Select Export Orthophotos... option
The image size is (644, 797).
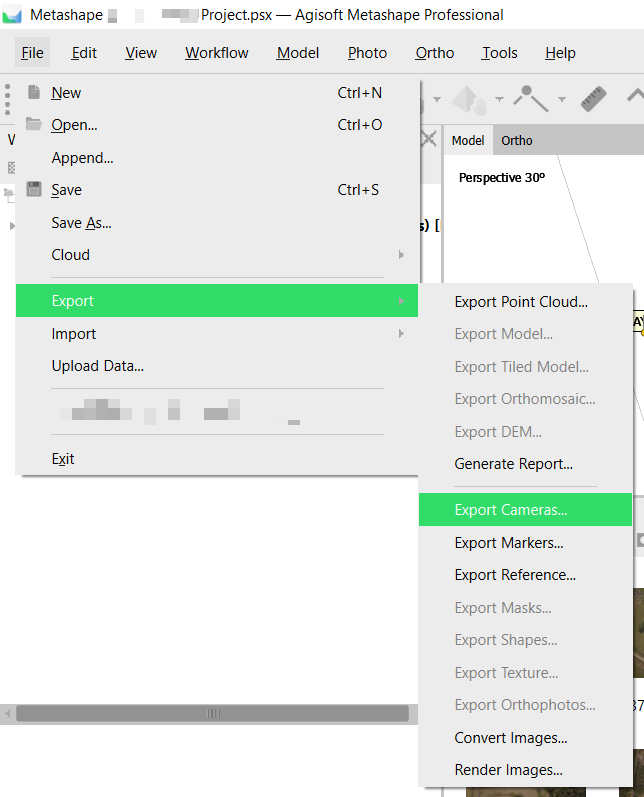(526, 704)
